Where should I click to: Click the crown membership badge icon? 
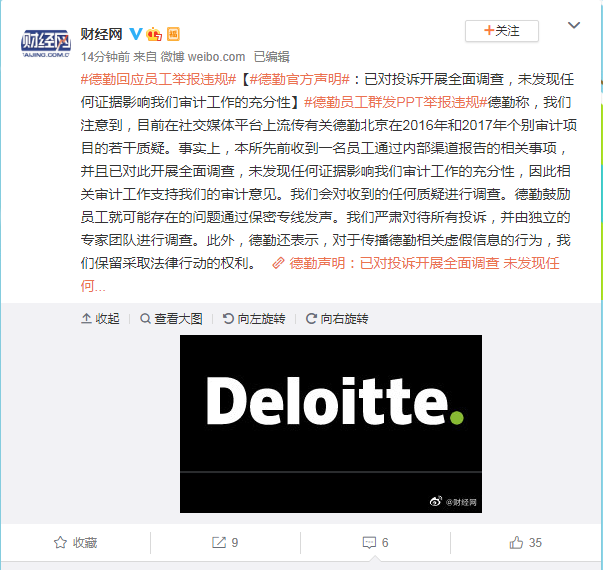[154, 34]
